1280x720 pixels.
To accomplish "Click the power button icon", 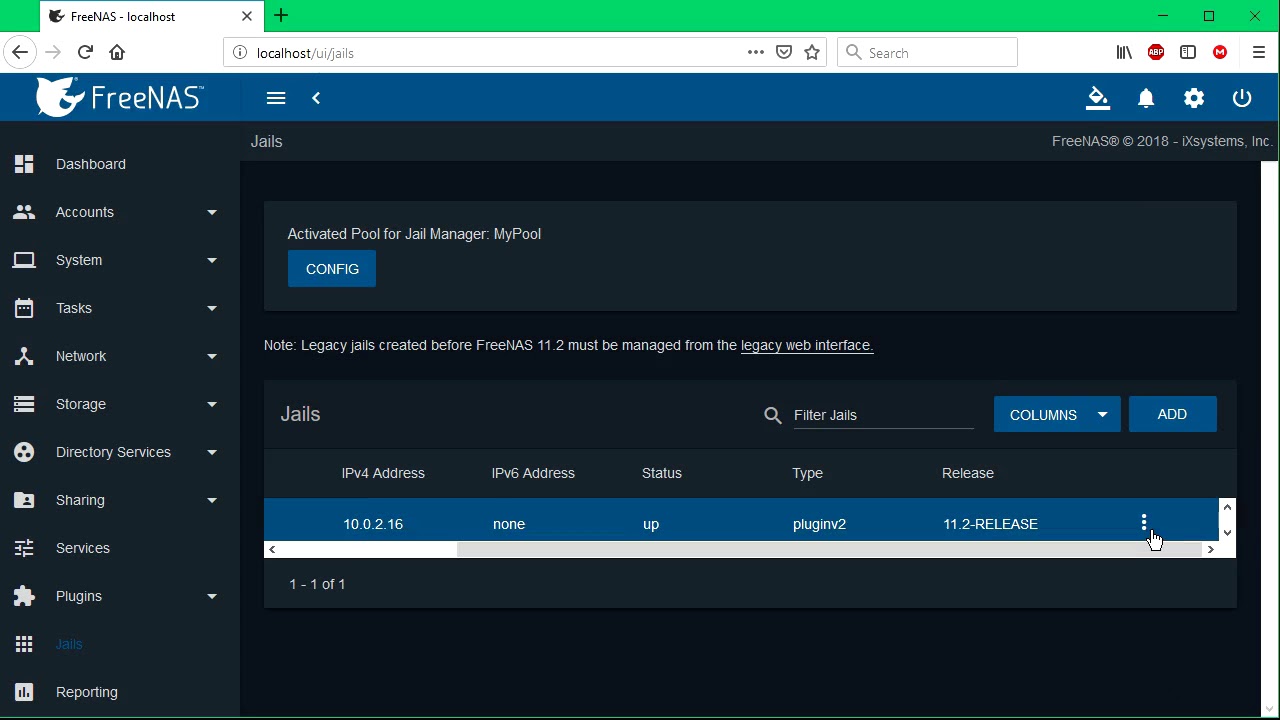I will pos(1242,98).
